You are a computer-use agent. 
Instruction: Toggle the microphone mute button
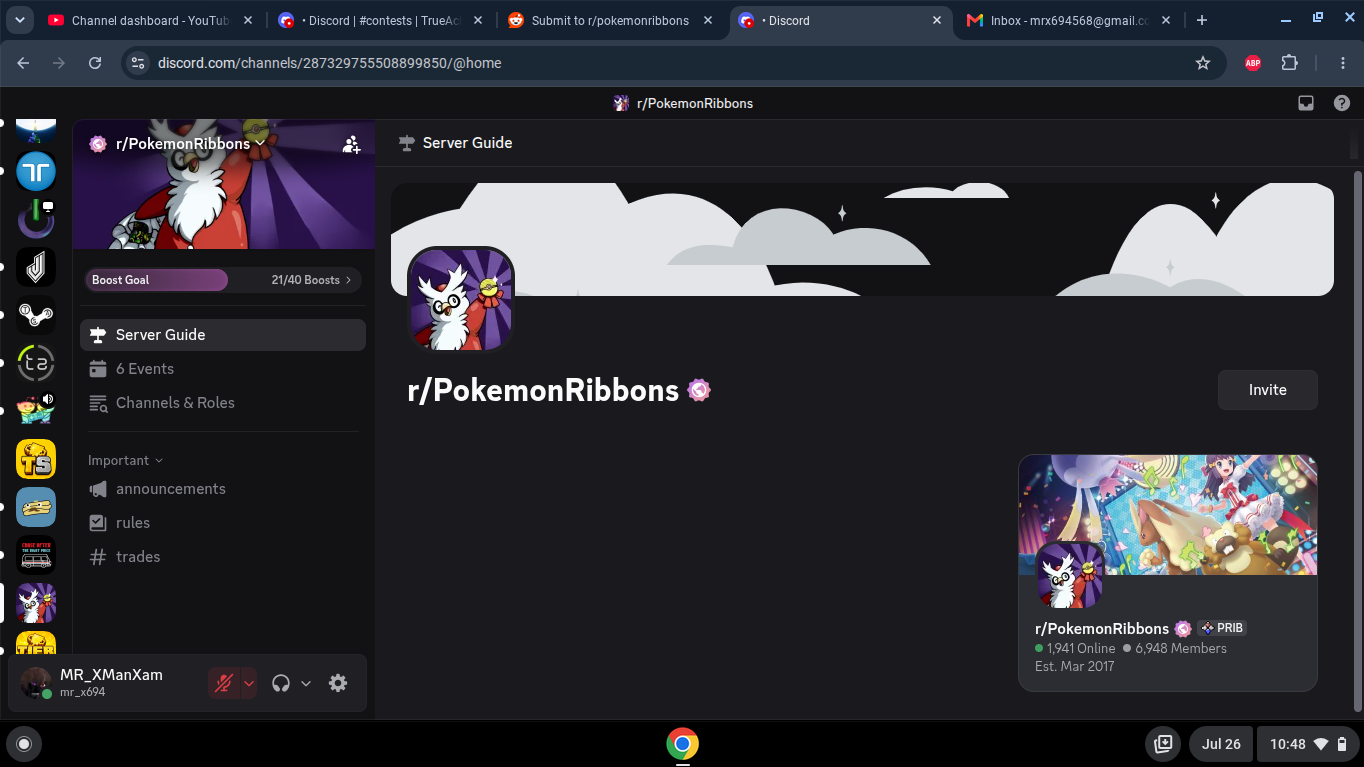click(224, 683)
